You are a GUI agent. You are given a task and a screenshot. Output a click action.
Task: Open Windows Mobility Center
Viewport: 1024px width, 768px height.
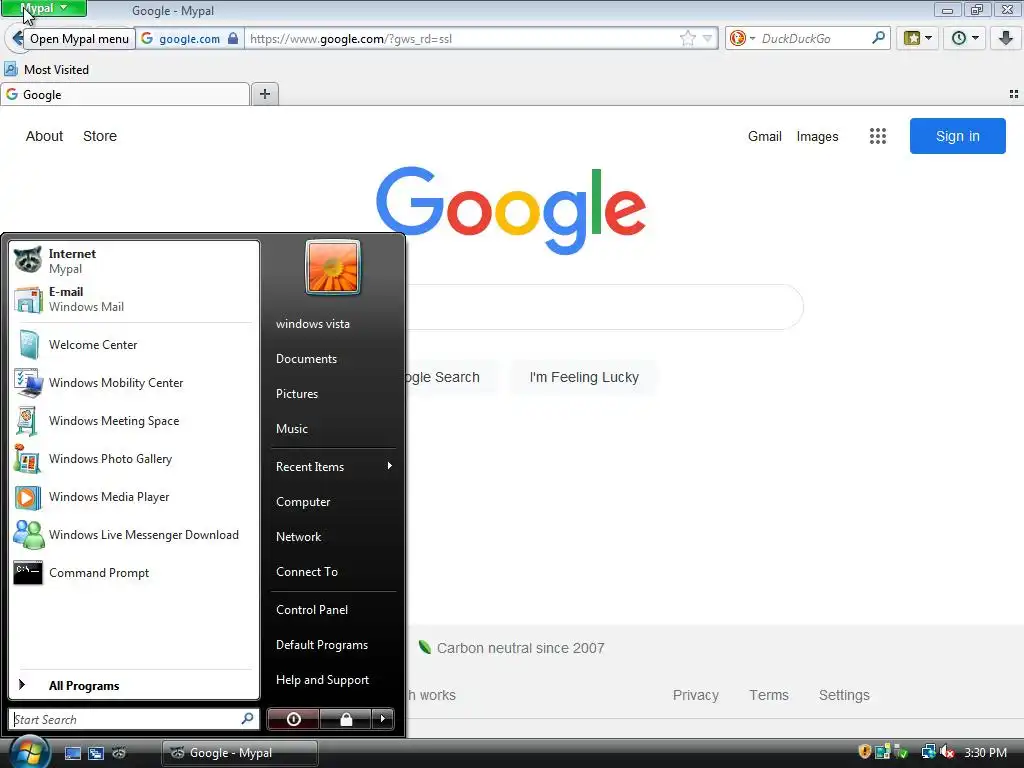point(133,383)
